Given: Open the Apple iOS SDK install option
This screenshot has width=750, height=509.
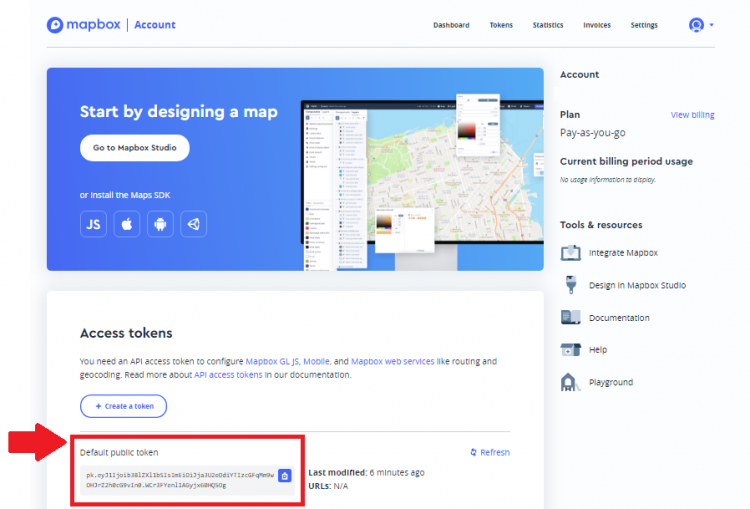Looking at the screenshot, I should click(127, 224).
